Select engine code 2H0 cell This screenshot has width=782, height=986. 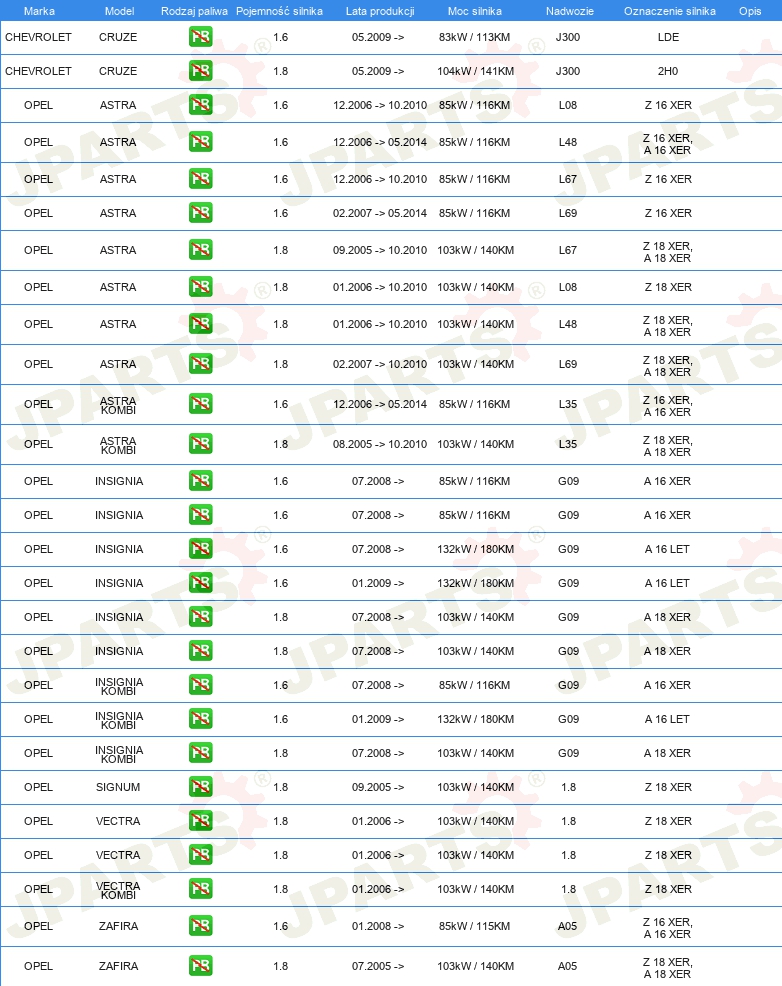click(x=668, y=71)
